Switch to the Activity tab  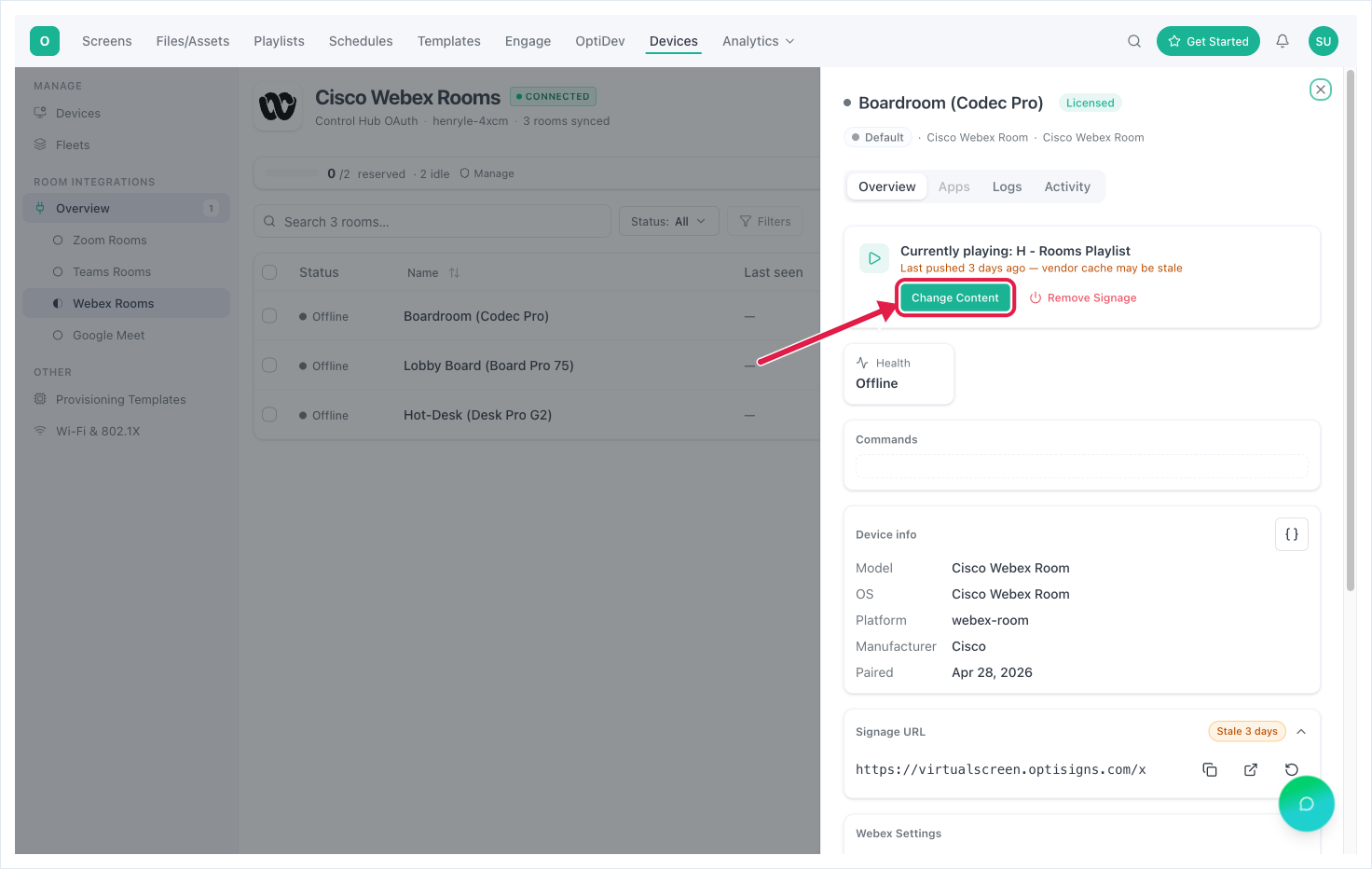pyautogui.click(x=1067, y=186)
